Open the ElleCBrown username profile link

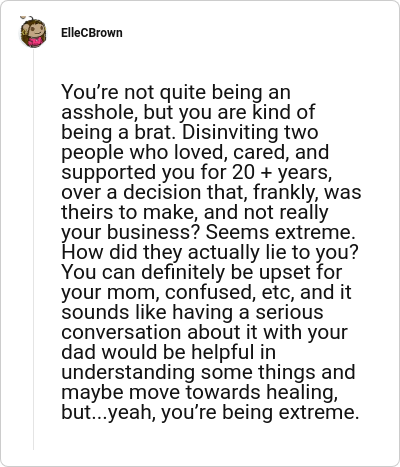click(92, 33)
